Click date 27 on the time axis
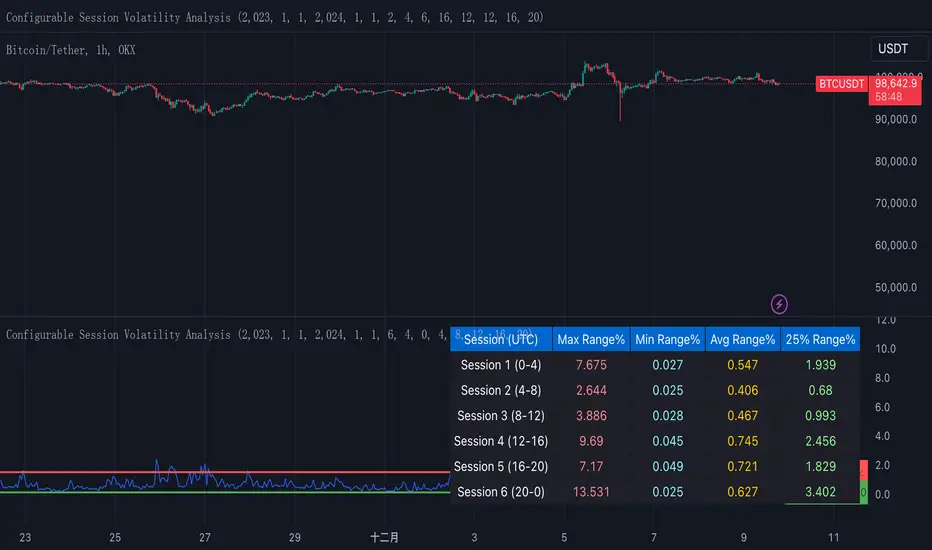Viewport: 932px width, 550px height. [204, 538]
